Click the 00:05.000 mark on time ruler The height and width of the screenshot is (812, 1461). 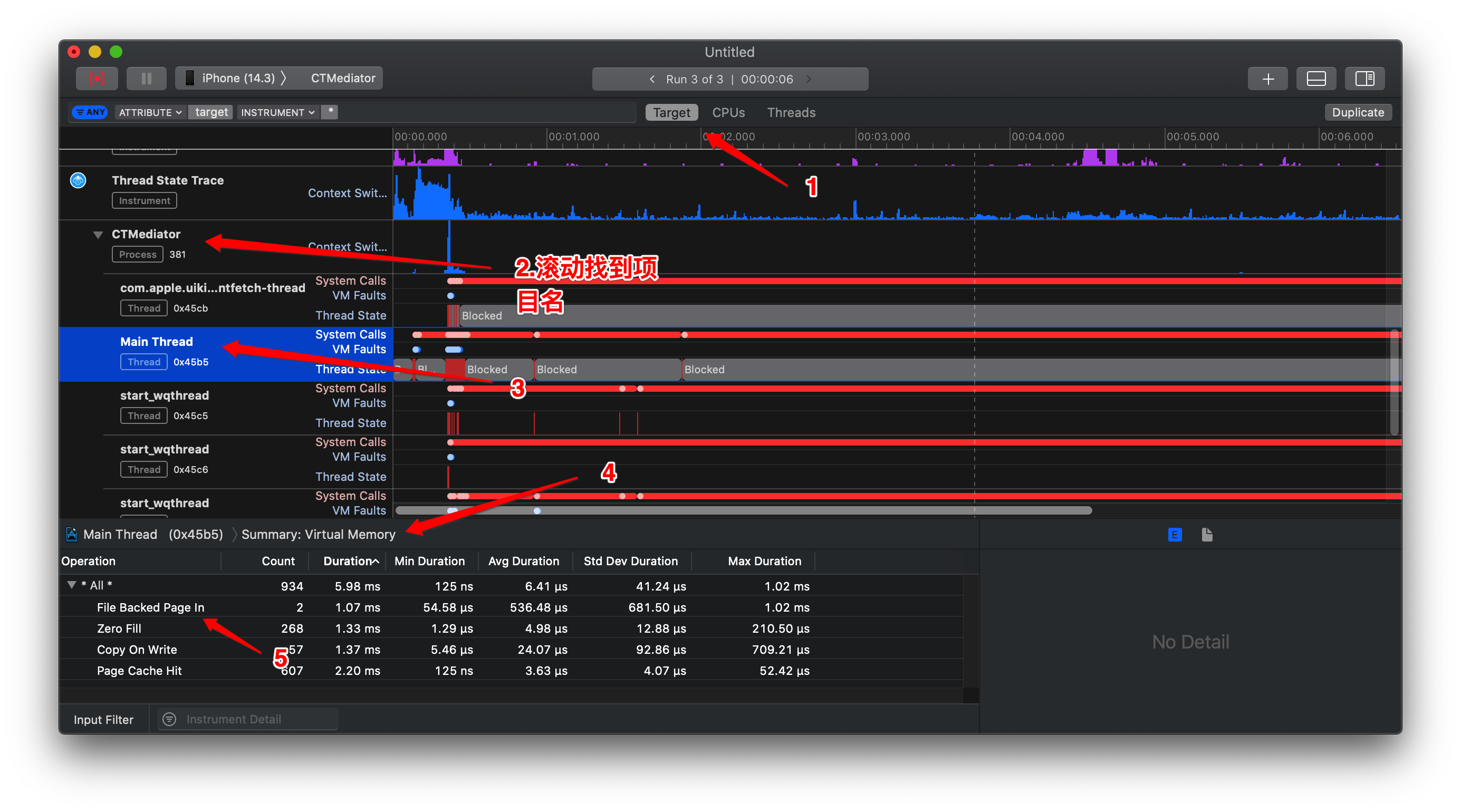point(1191,137)
